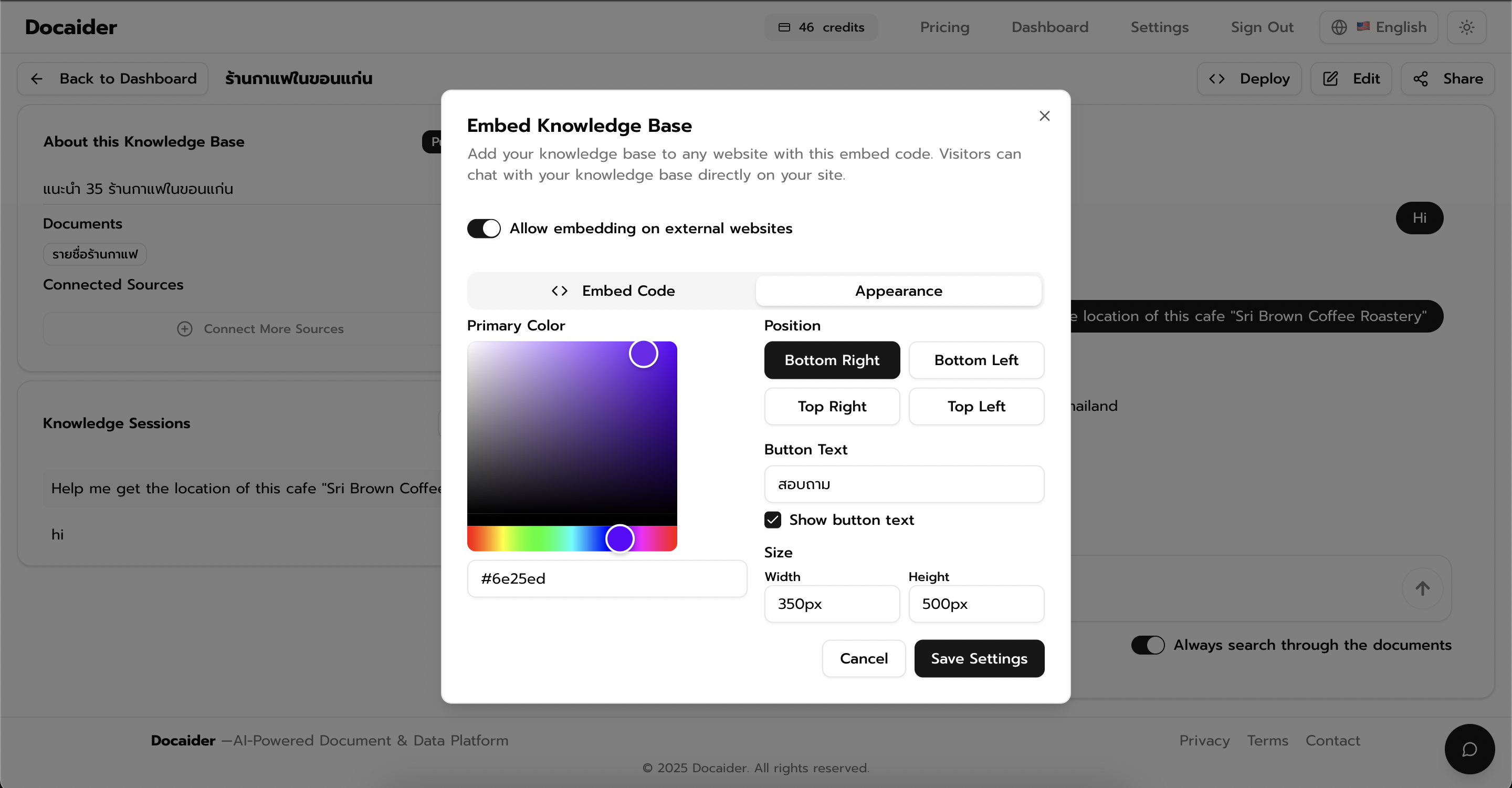Sign Out of the account
This screenshot has width=1512, height=788.
(x=1262, y=27)
